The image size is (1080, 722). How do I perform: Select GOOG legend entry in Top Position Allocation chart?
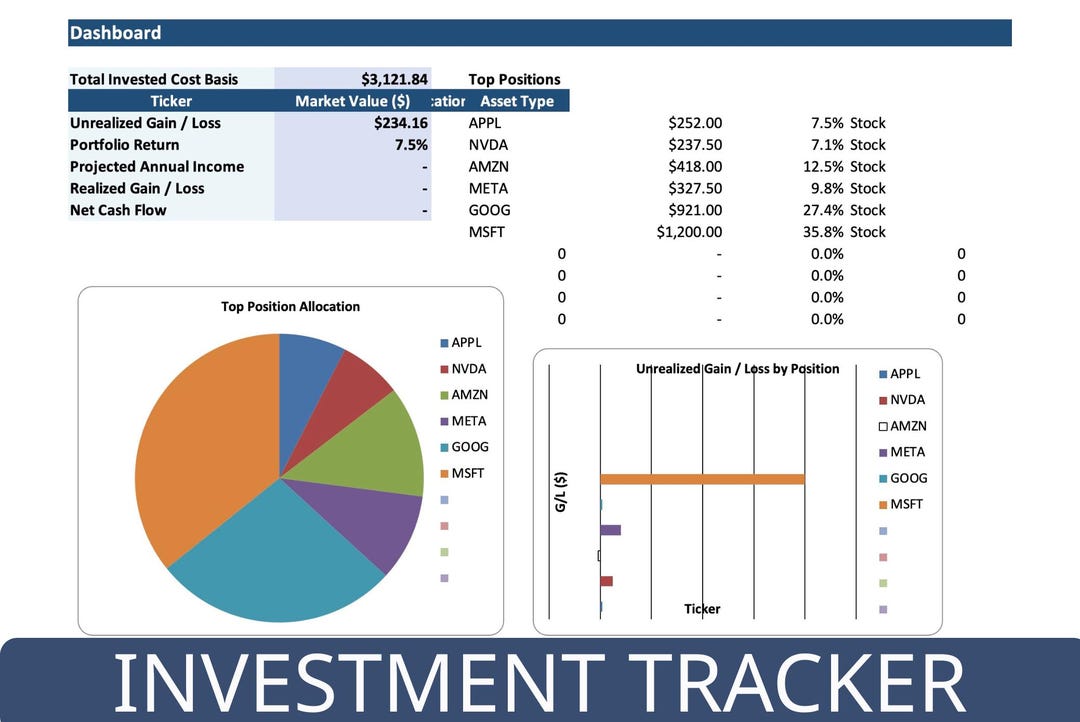click(465, 447)
